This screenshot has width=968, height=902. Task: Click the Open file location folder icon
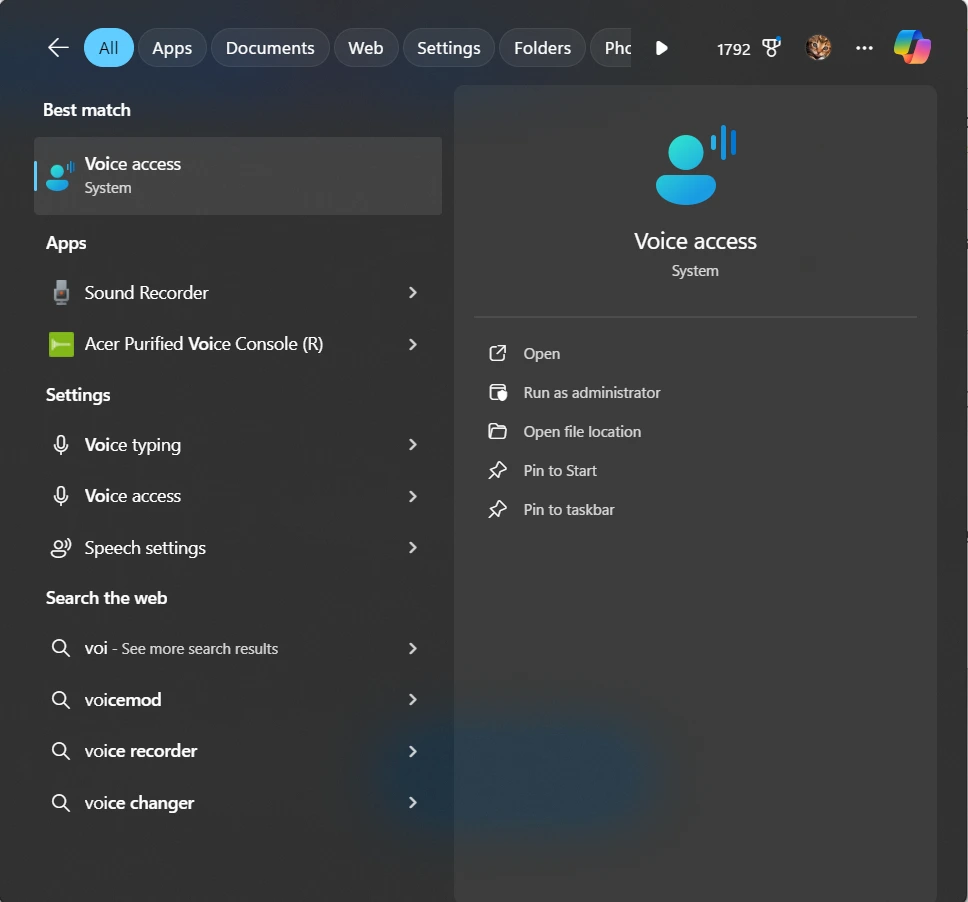pyautogui.click(x=498, y=432)
